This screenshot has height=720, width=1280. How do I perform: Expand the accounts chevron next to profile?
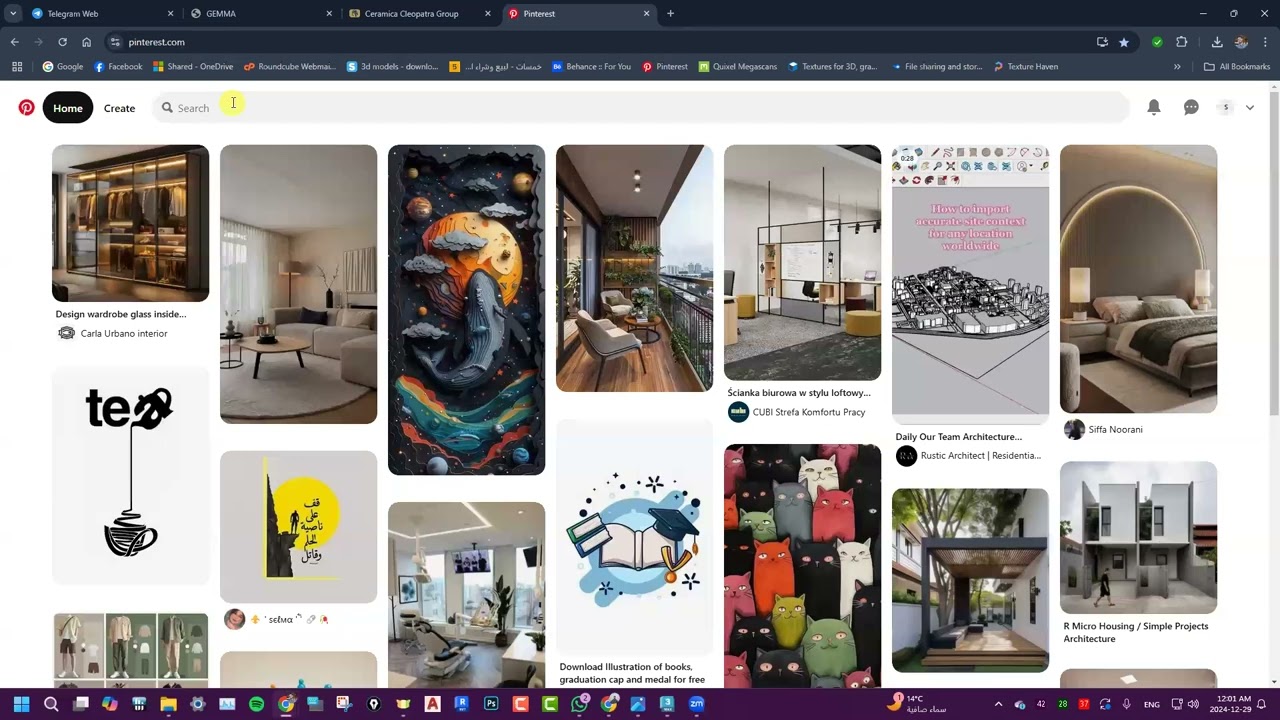click(x=1250, y=107)
